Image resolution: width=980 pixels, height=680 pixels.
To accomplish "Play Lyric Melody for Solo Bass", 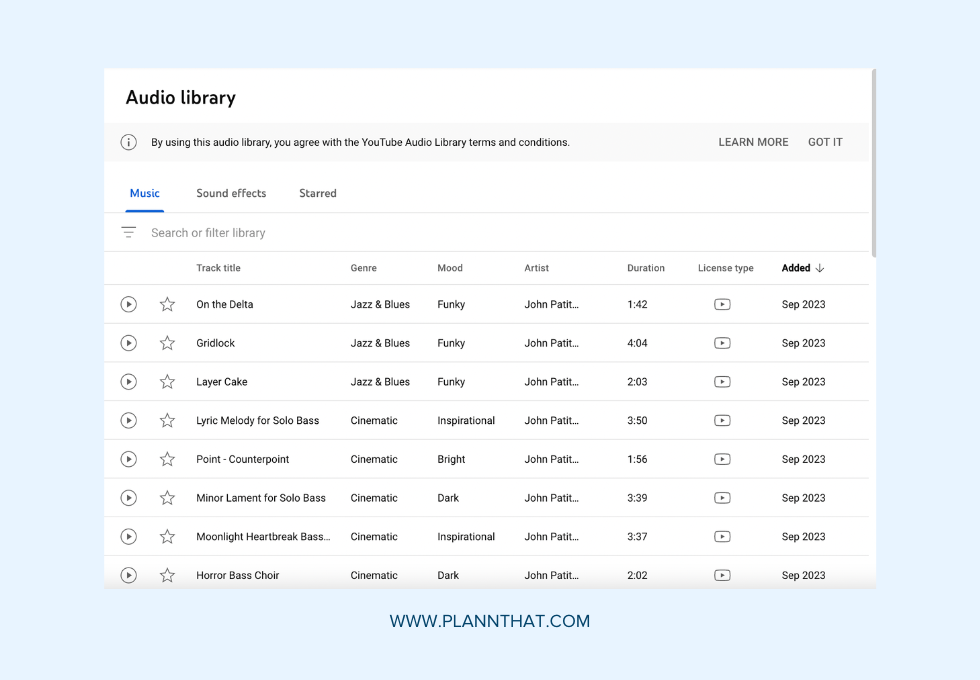I will click(x=128, y=421).
